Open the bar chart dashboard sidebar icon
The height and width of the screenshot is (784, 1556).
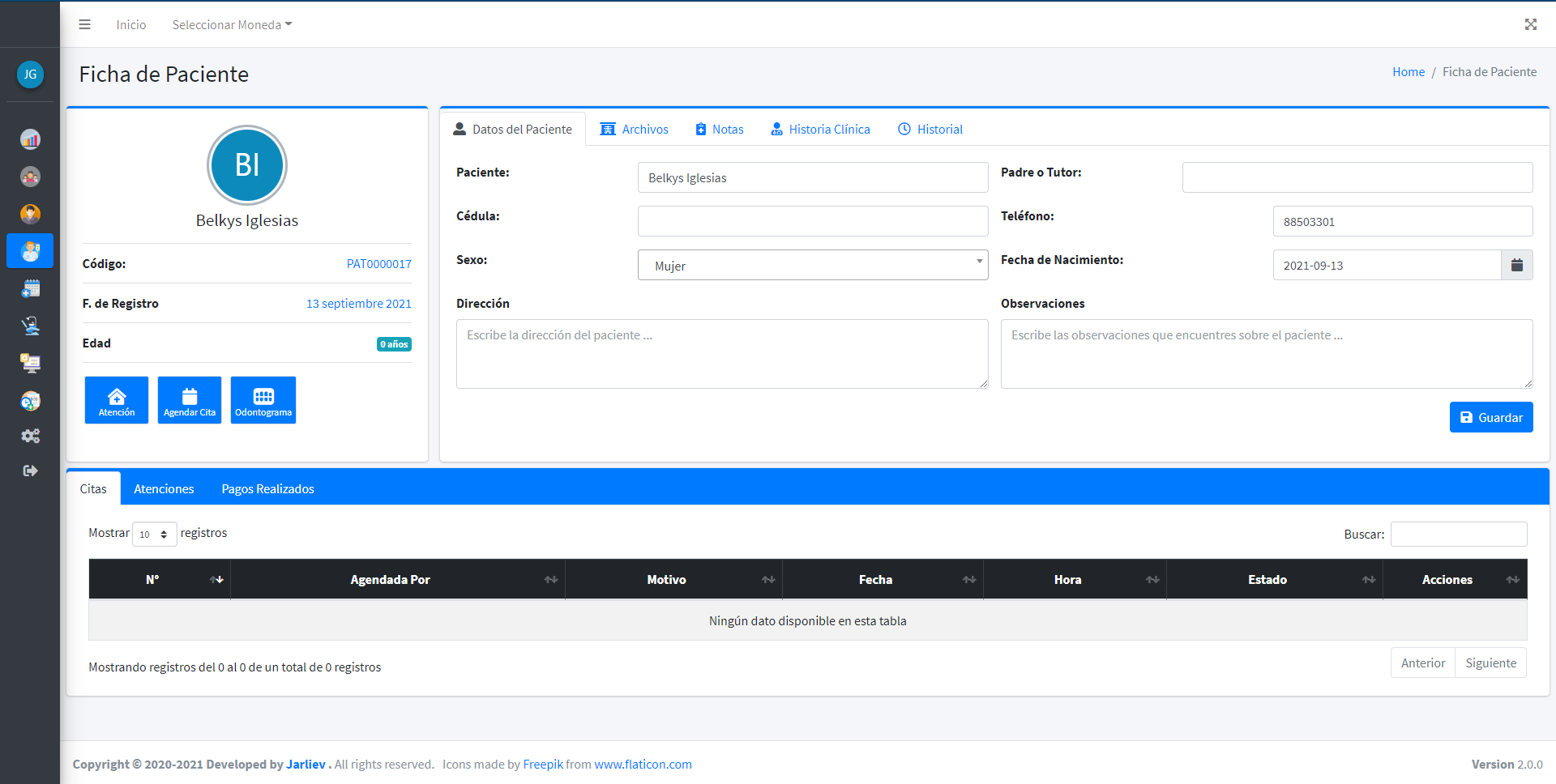(30, 139)
